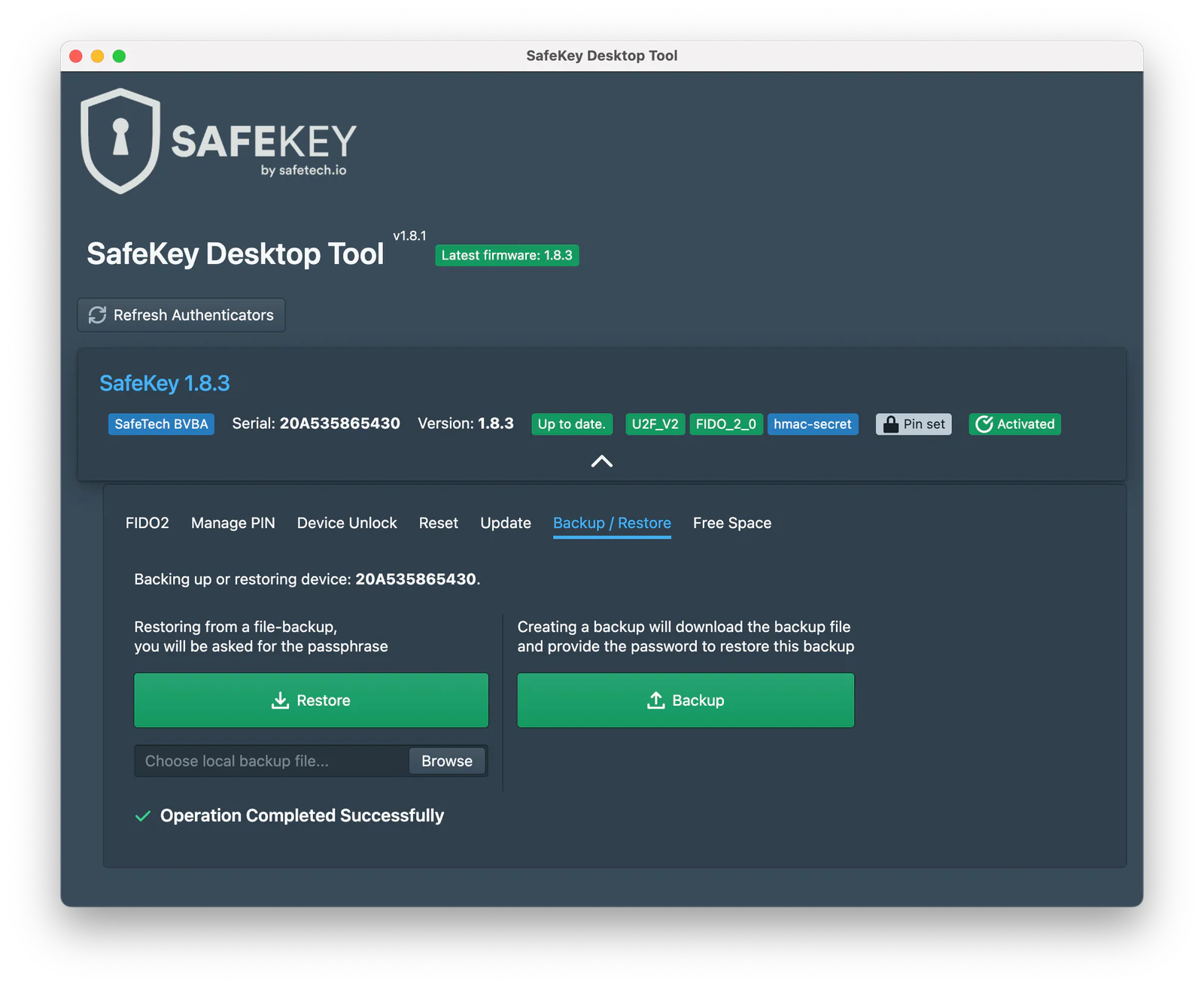Viewport: 1204px width, 987px height.
Task: Click the Up to date. status badge
Action: (x=572, y=424)
